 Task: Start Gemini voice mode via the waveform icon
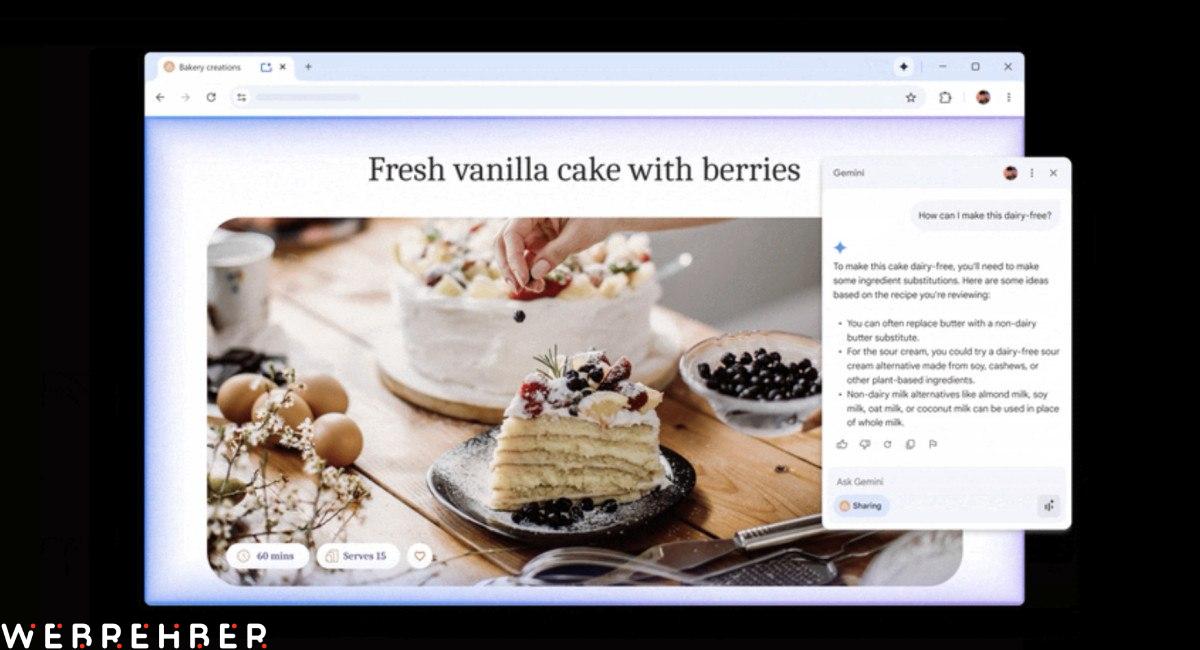coord(1049,506)
